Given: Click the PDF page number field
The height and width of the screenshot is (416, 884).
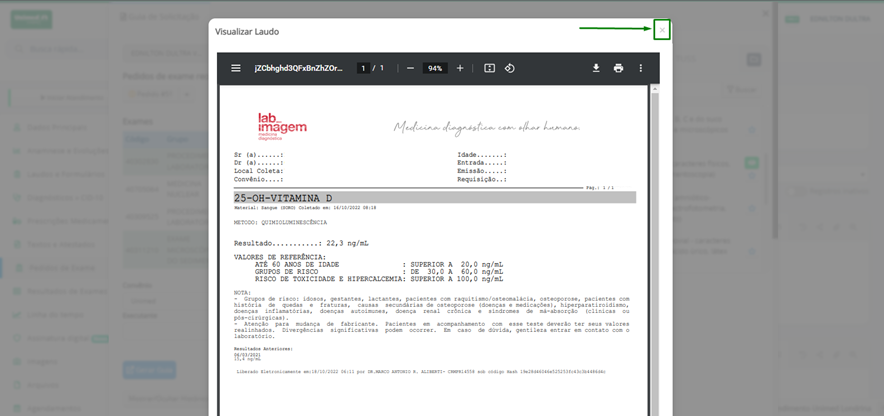Looking at the screenshot, I should coord(363,68).
